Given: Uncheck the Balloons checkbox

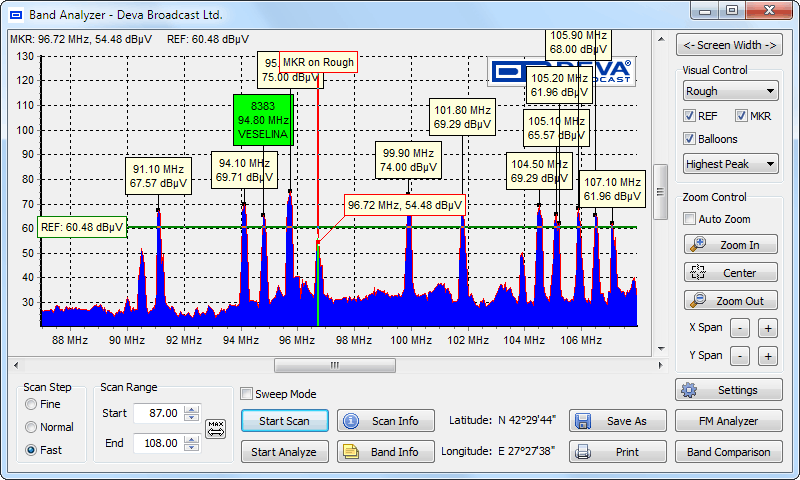Looking at the screenshot, I should click(690, 139).
